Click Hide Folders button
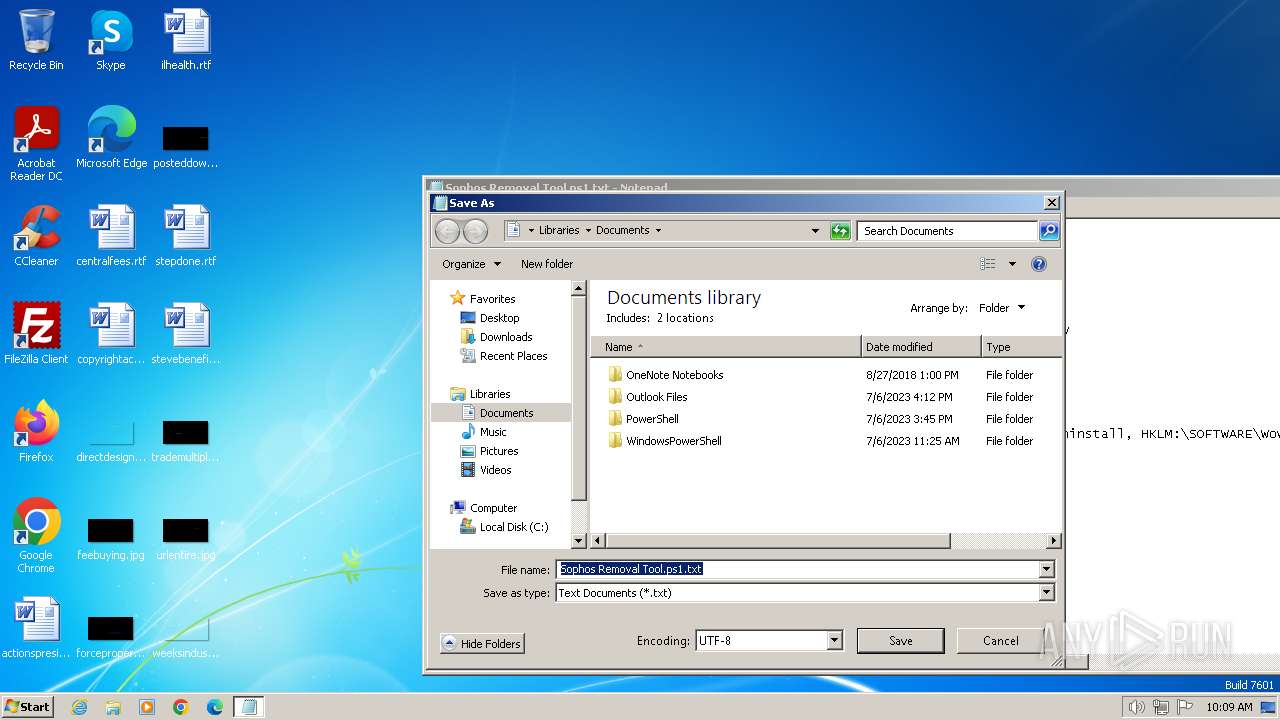1280x720 pixels. [482, 644]
